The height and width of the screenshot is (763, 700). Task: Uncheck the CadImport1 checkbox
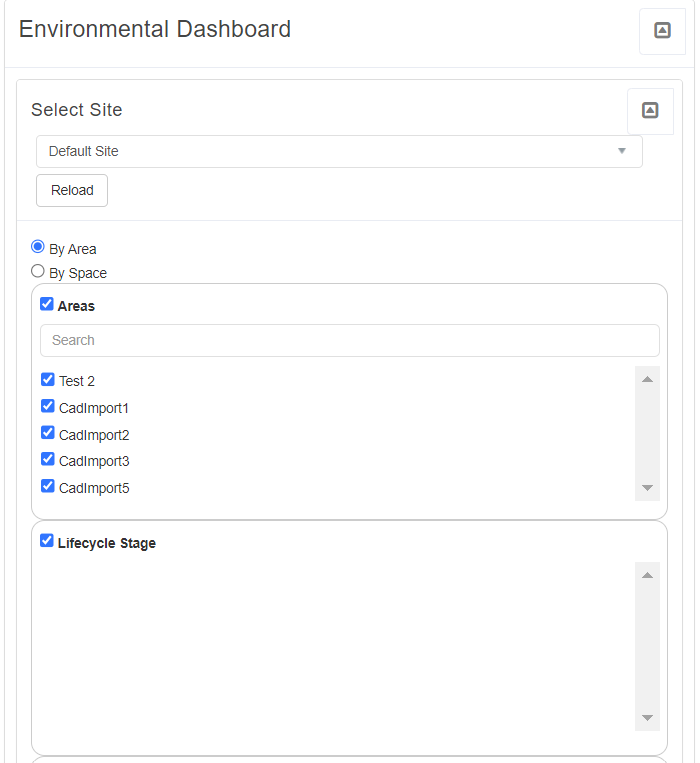point(48,406)
